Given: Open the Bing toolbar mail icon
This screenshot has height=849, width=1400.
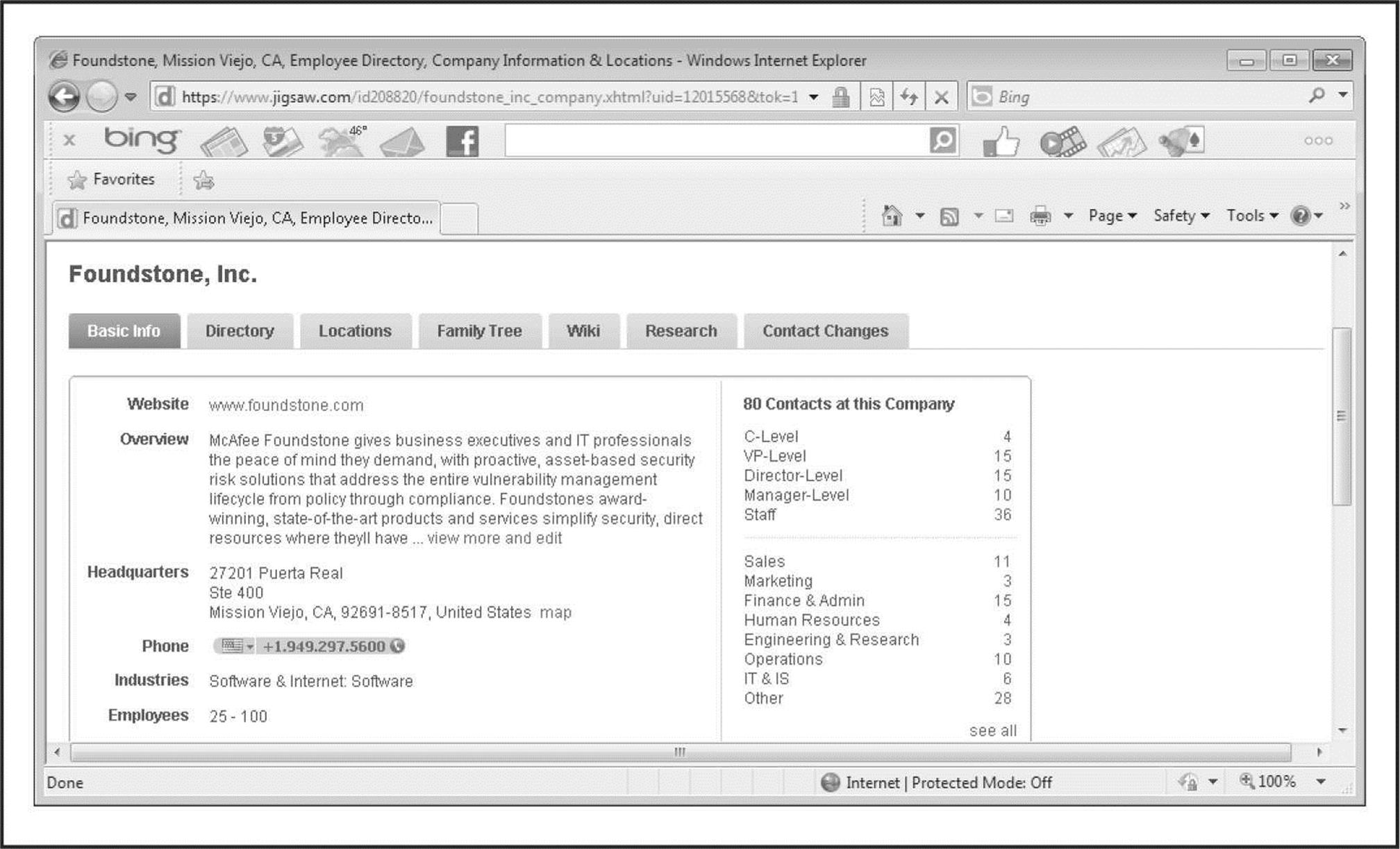Looking at the screenshot, I should [x=403, y=142].
